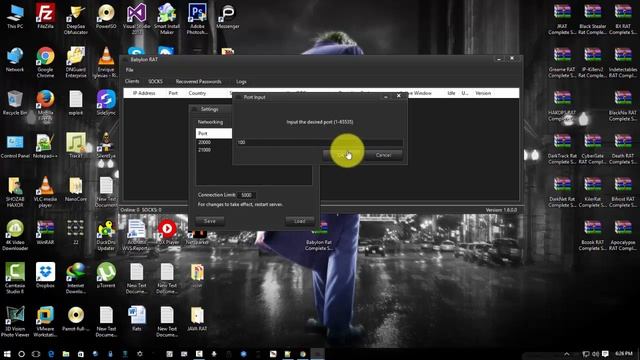Screen dimensions: 640x360
Task: Select the DNGuard Enterprise icon
Action: coord(76,62)
